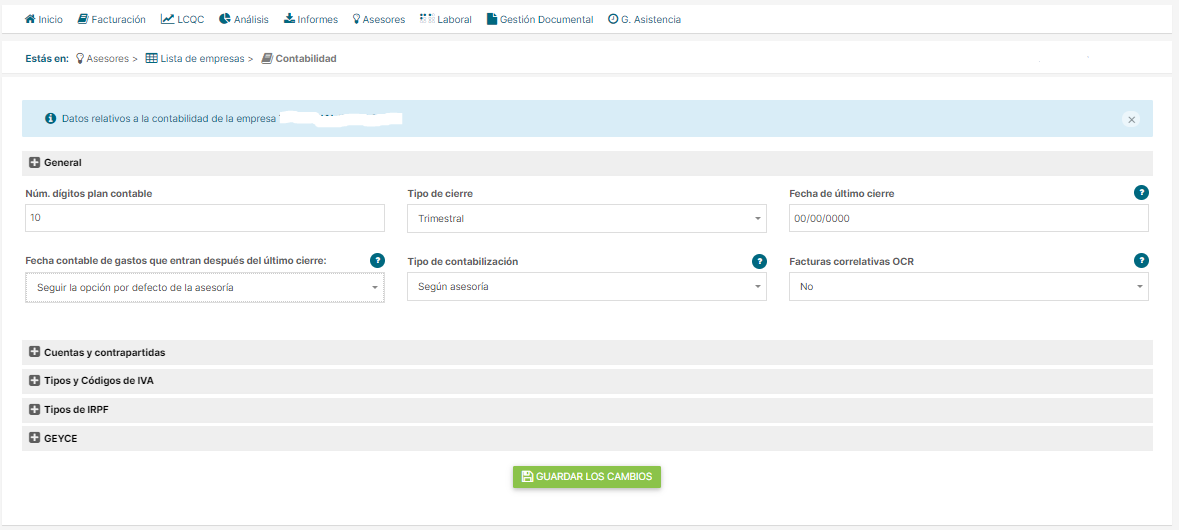Viewport: 1179px width, 530px height.
Task: Click the help icon for Facturas correlativas OCR
Action: pyautogui.click(x=1141, y=261)
